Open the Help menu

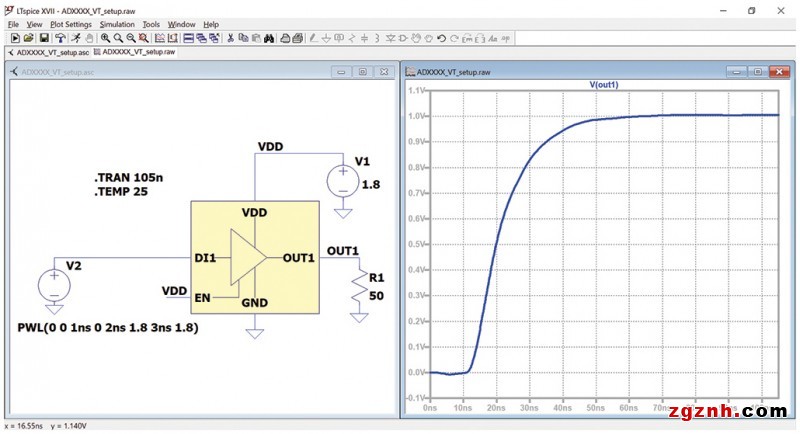(211, 24)
